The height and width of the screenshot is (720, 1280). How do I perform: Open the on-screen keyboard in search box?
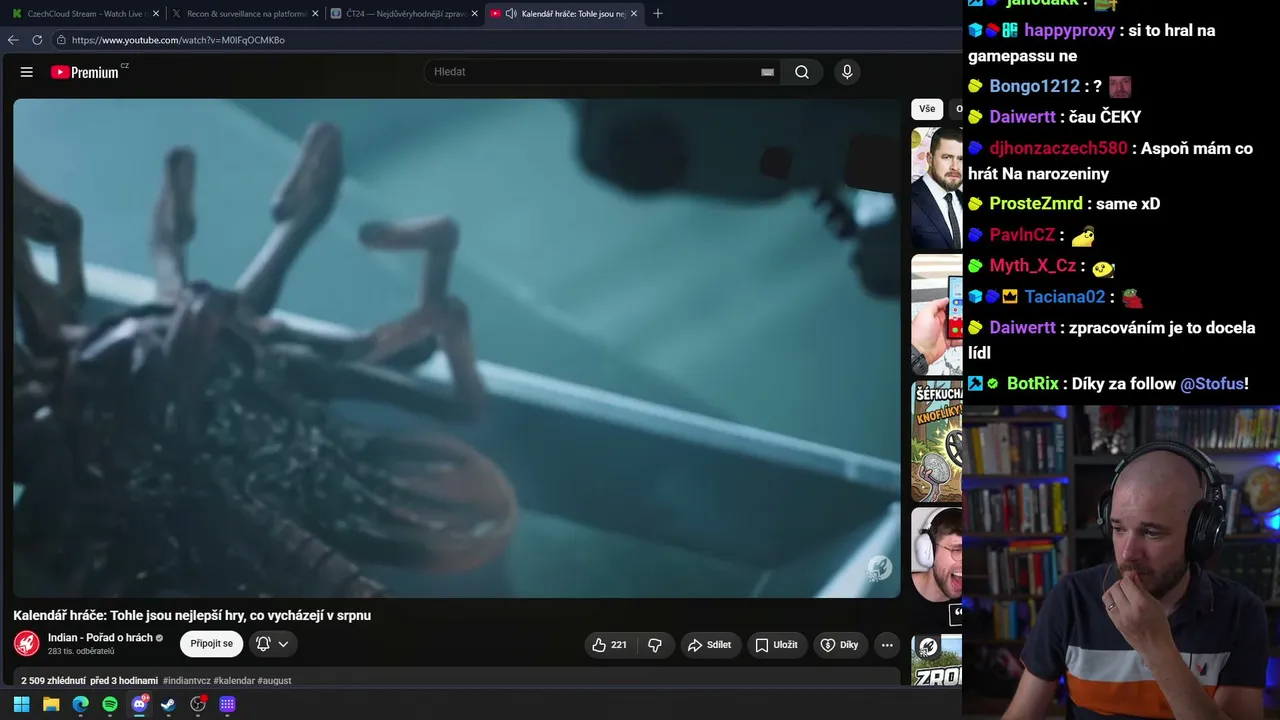click(x=767, y=72)
